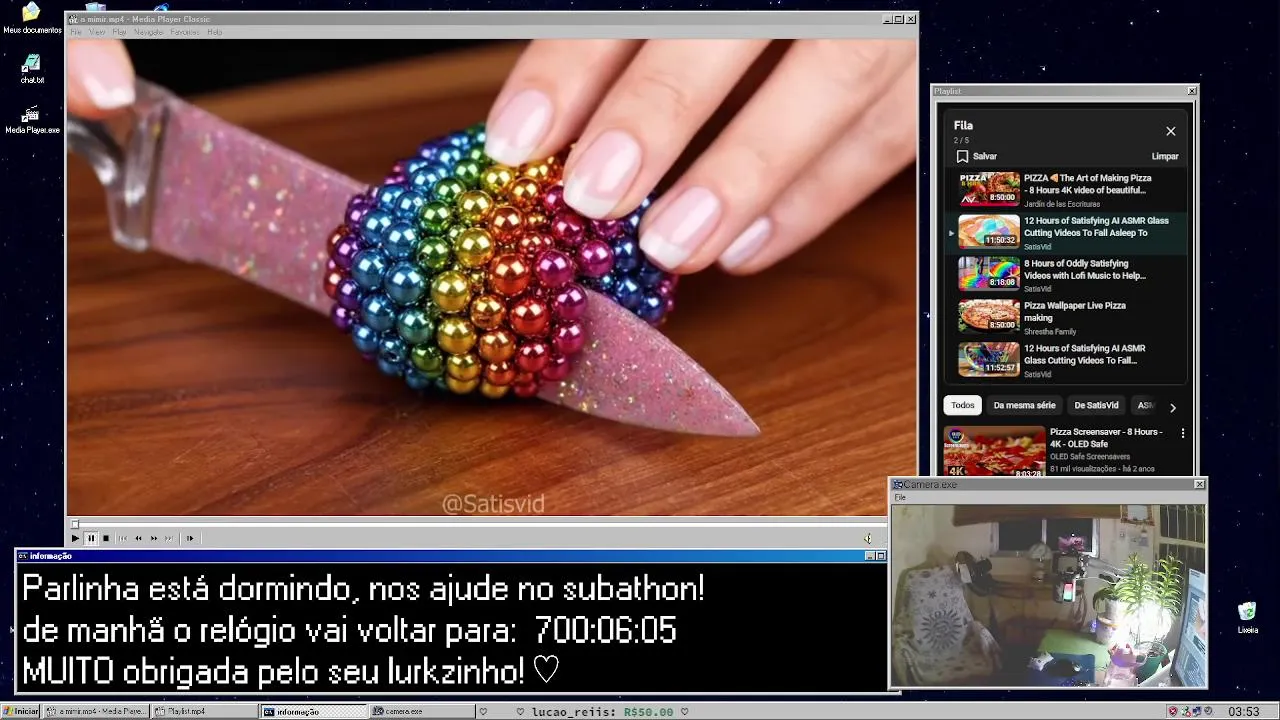1280x720 pixels.
Task: Open the last 12 Hours ASMR Glass Cutting entry
Action: [1066, 360]
